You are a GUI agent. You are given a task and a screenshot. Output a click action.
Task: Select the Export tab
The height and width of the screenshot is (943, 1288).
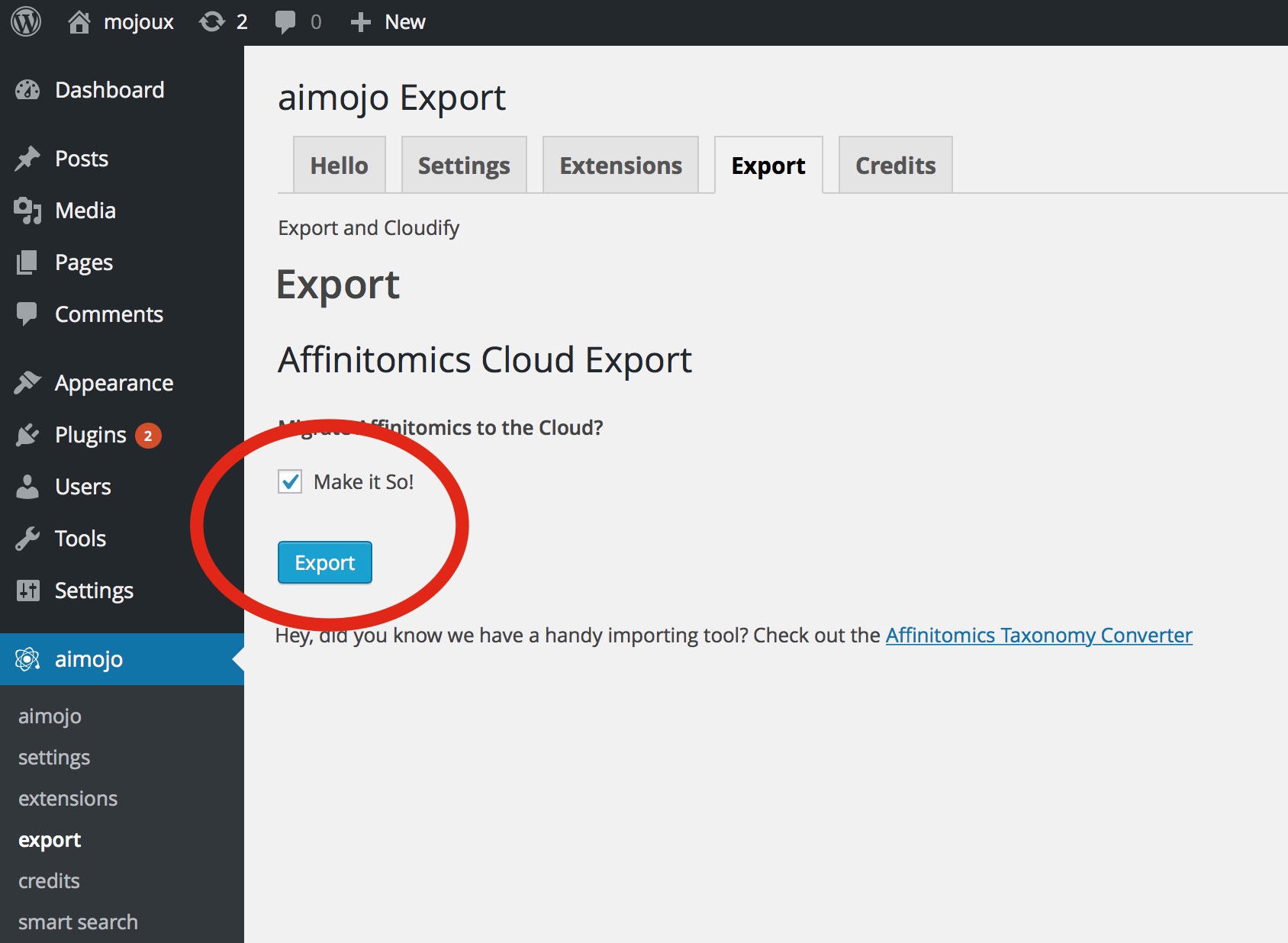[x=768, y=165]
